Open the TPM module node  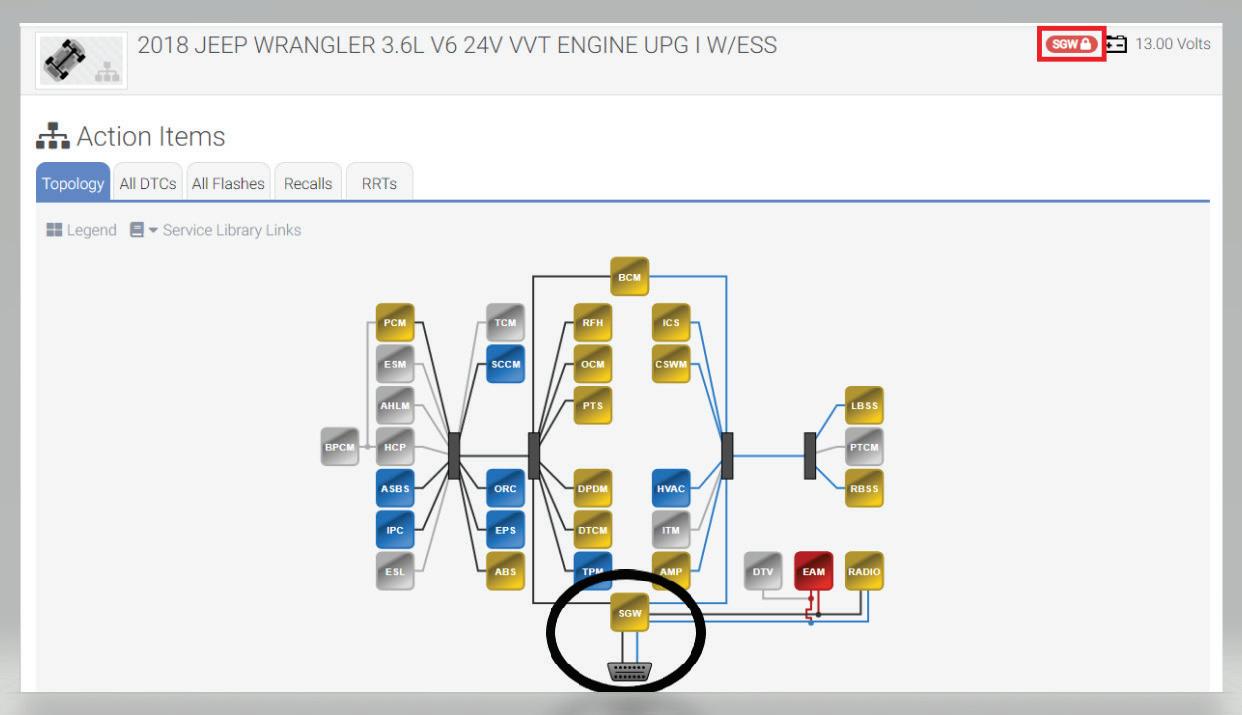[593, 570]
